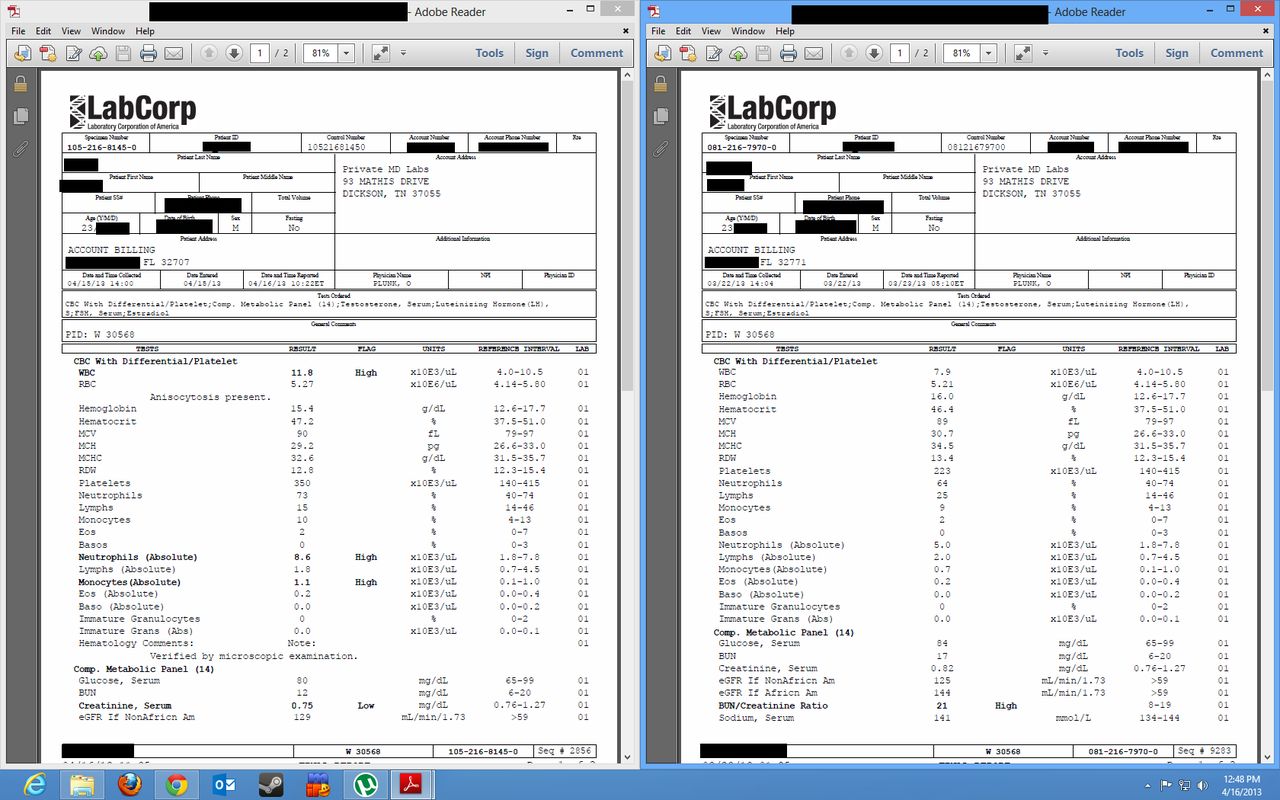Viewport: 1280px width, 800px height.
Task: Open the File menu in left window
Action: pyautogui.click(x=18, y=31)
